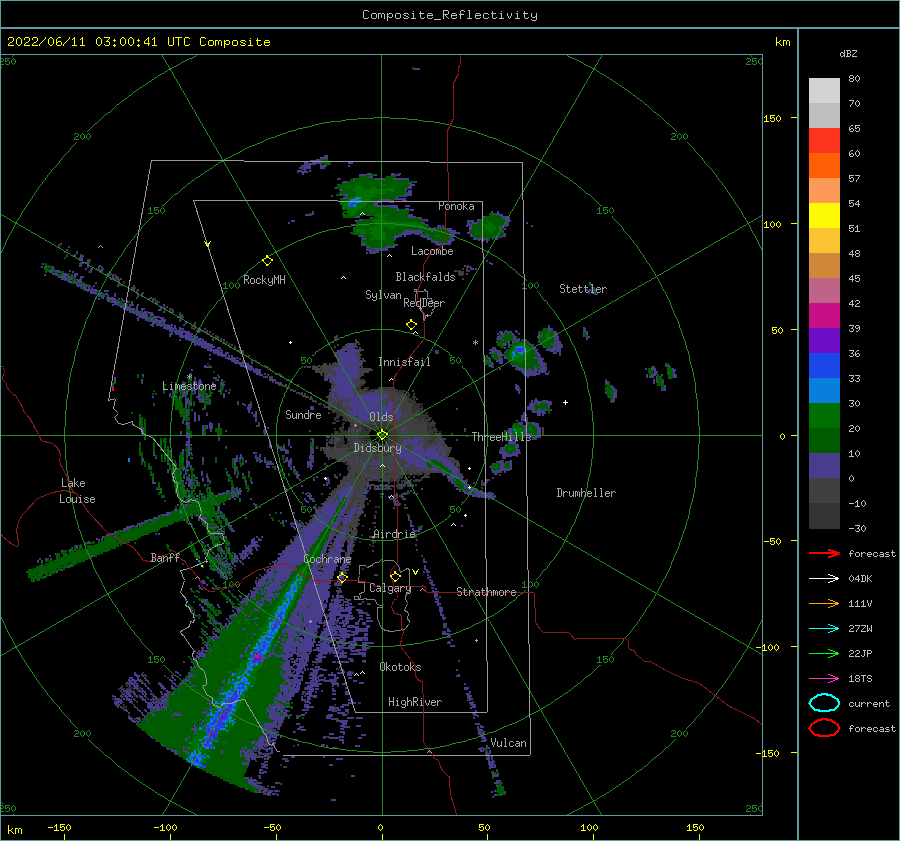This screenshot has width=900, height=841.
Task: Click the Okotoks town label
Action: pyautogui.click(x=400, y=667)
